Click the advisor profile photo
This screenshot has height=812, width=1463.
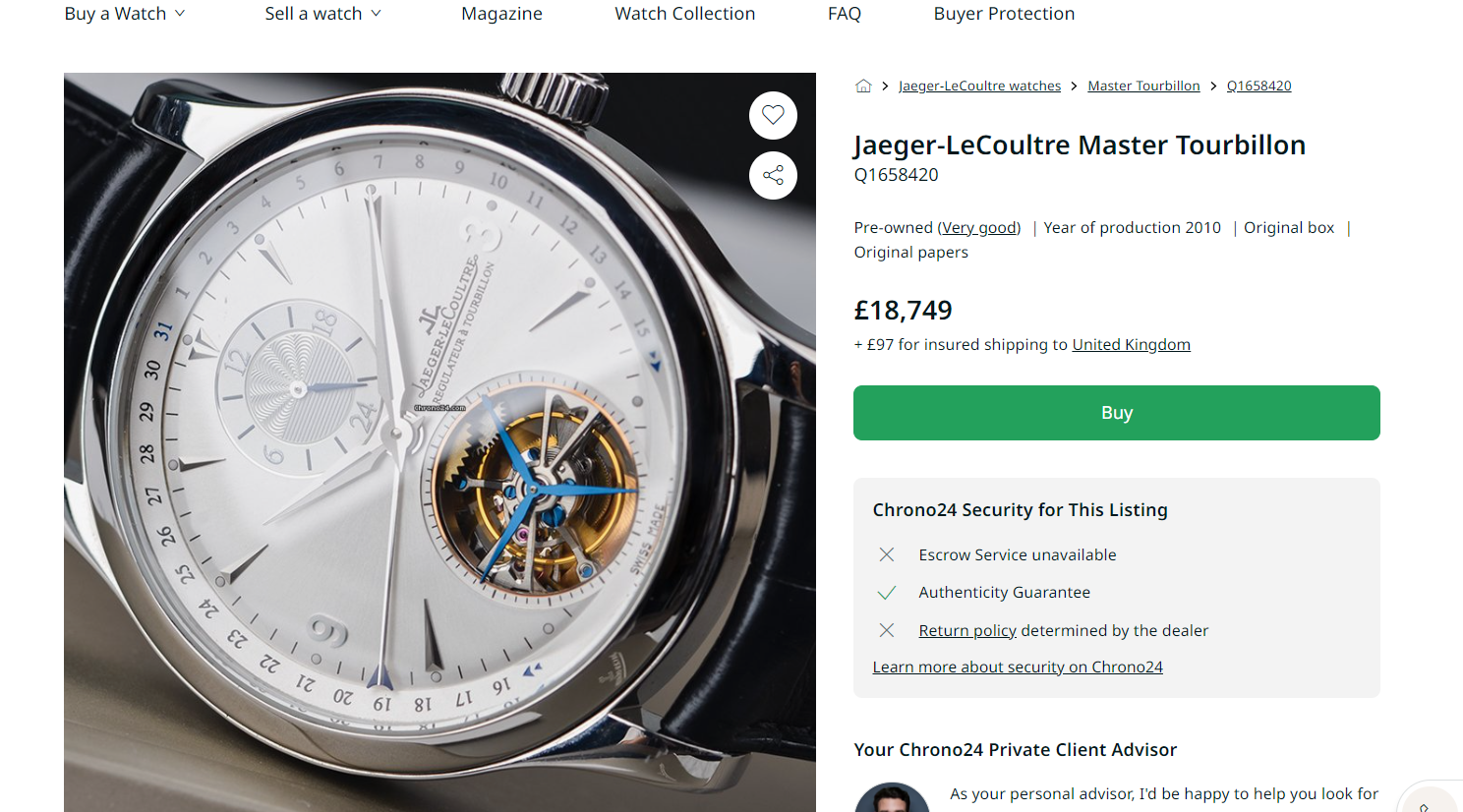coord(892,798)
